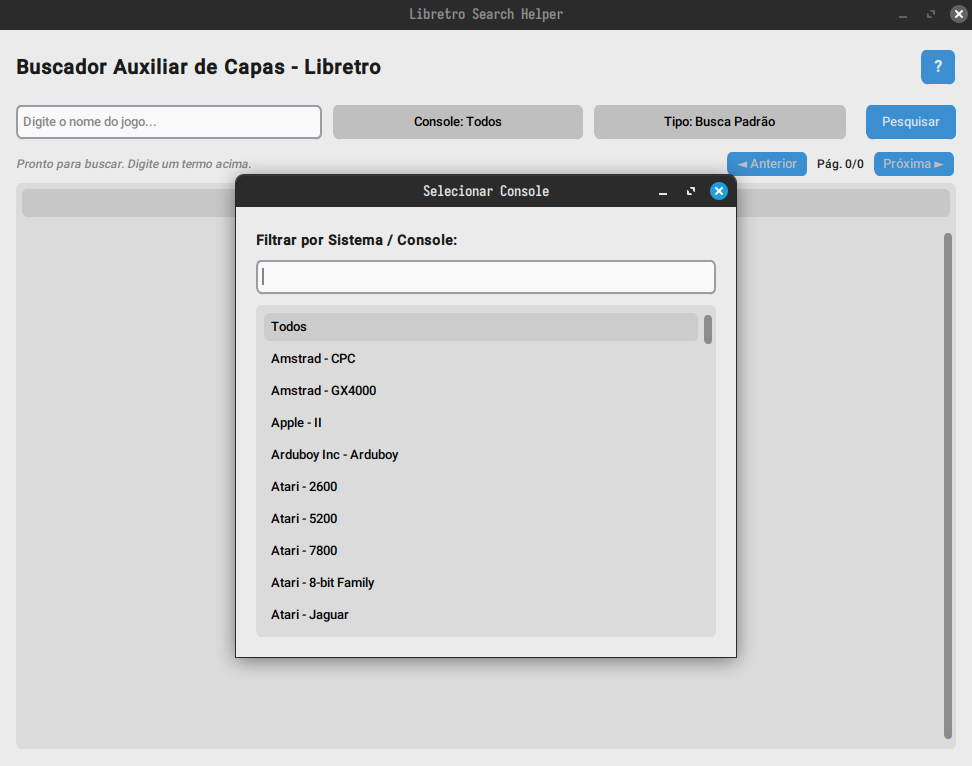Select Atari - 7800 in list

click(481, 551)
